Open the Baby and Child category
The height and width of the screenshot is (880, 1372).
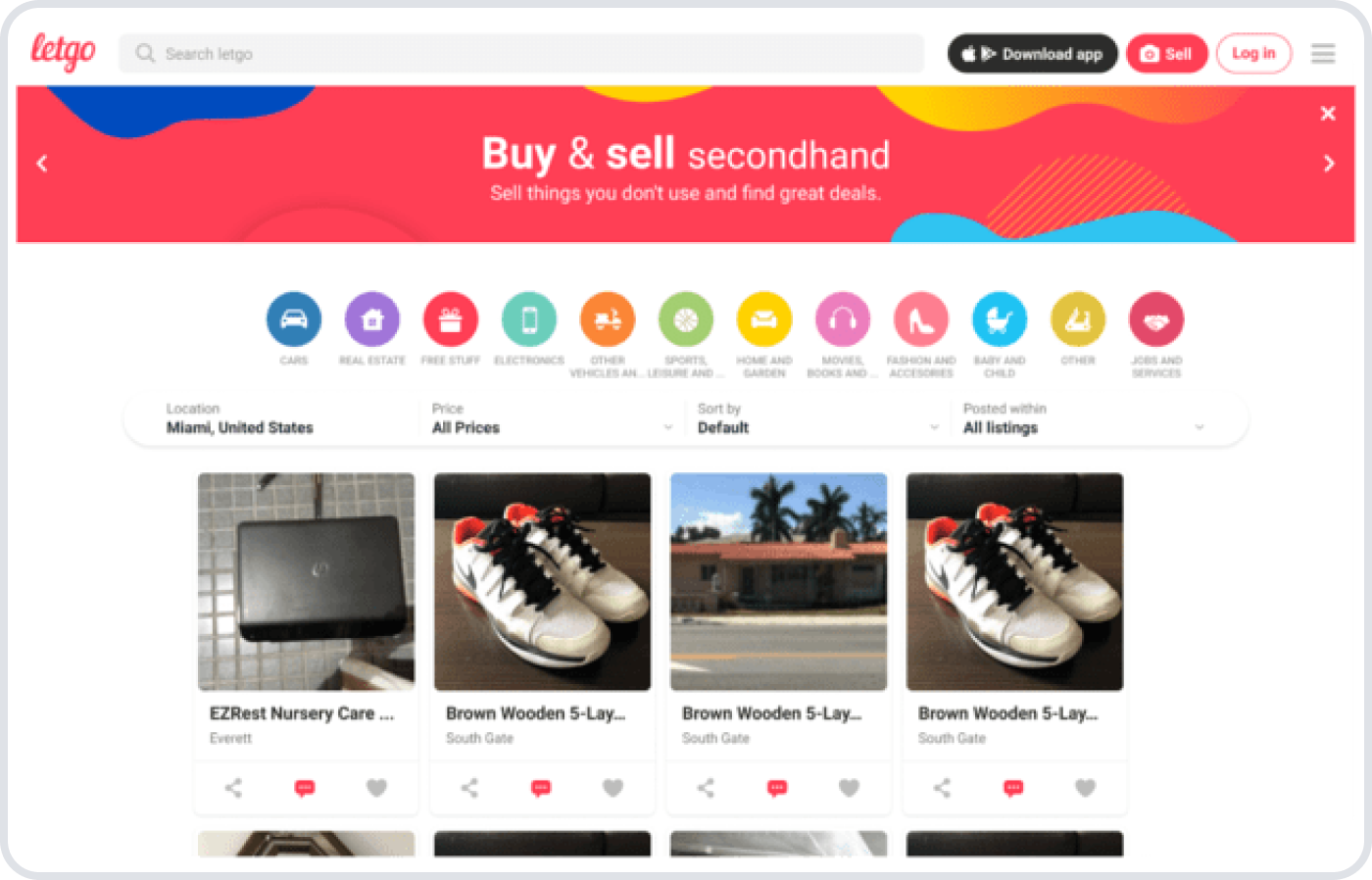click(x=1000, y=319)
